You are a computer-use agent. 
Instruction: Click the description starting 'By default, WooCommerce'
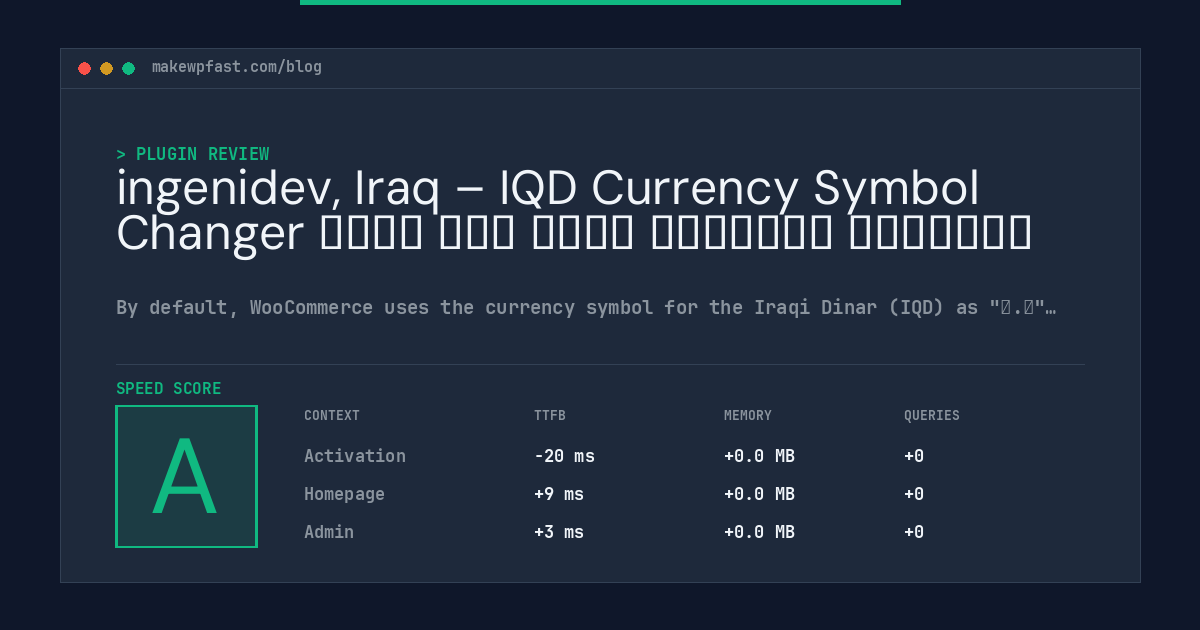(586, 307)
